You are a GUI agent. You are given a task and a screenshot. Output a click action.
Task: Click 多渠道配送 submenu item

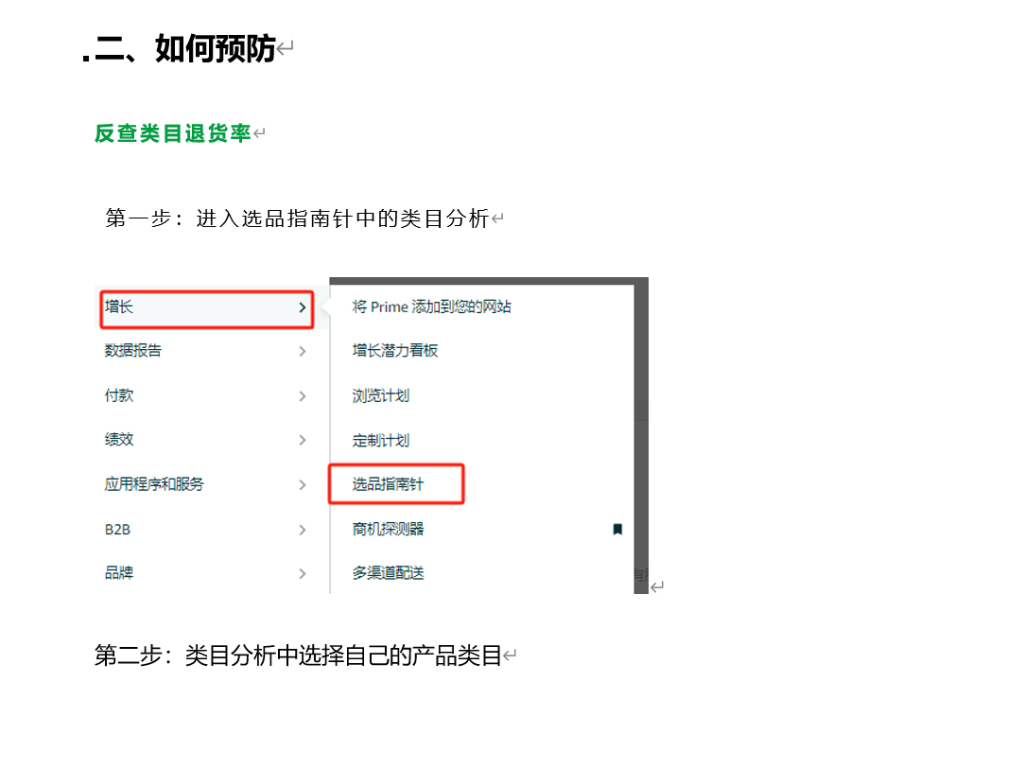pos(388,573)
